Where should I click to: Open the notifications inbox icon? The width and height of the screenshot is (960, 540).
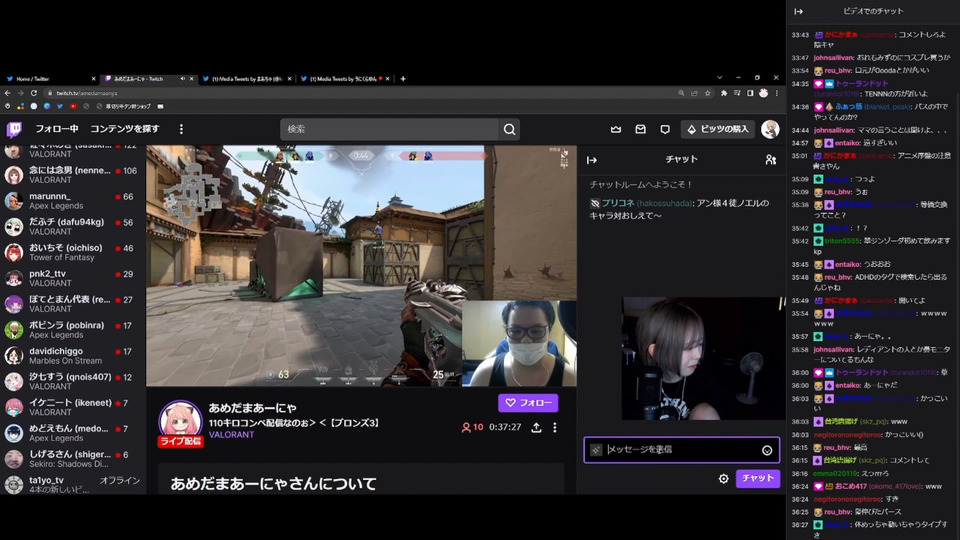tap(640, 129)
